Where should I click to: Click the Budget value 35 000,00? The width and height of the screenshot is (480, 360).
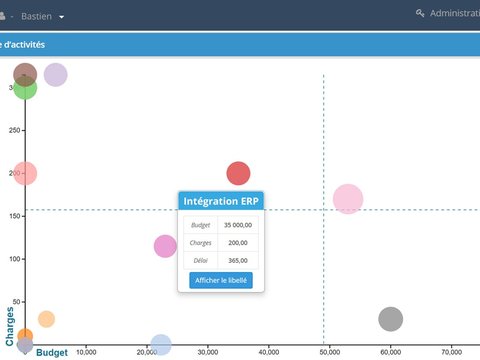pyautogui.click(x=238, y=225)
